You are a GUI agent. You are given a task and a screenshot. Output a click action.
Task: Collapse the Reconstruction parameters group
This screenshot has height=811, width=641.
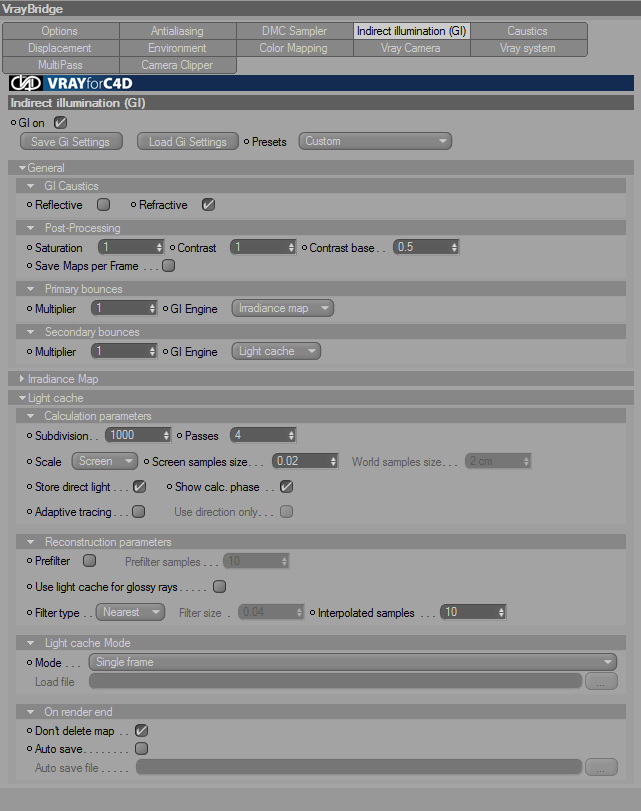31,542
